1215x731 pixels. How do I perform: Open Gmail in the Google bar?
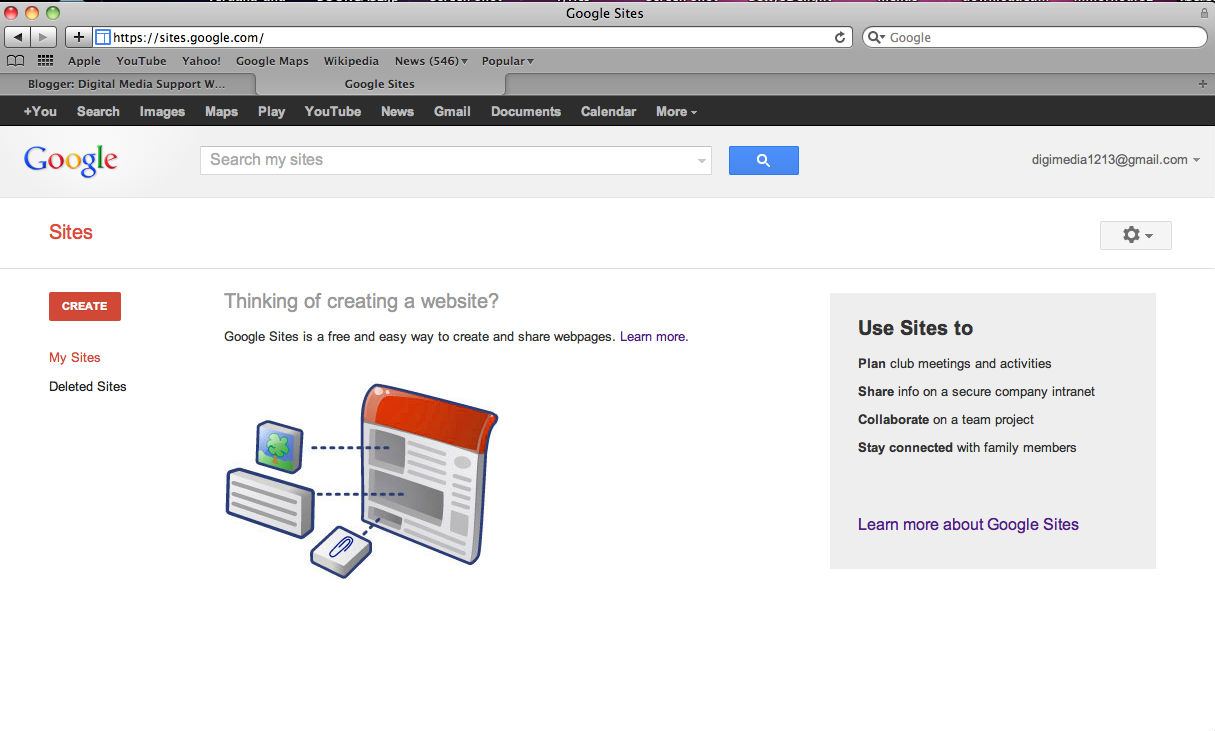click(452, 112)
